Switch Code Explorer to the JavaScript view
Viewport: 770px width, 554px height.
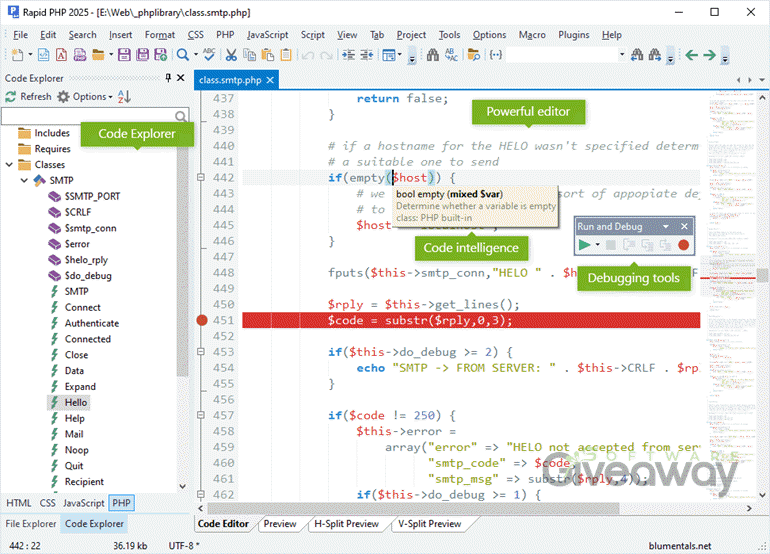click(x=83, y=503)
